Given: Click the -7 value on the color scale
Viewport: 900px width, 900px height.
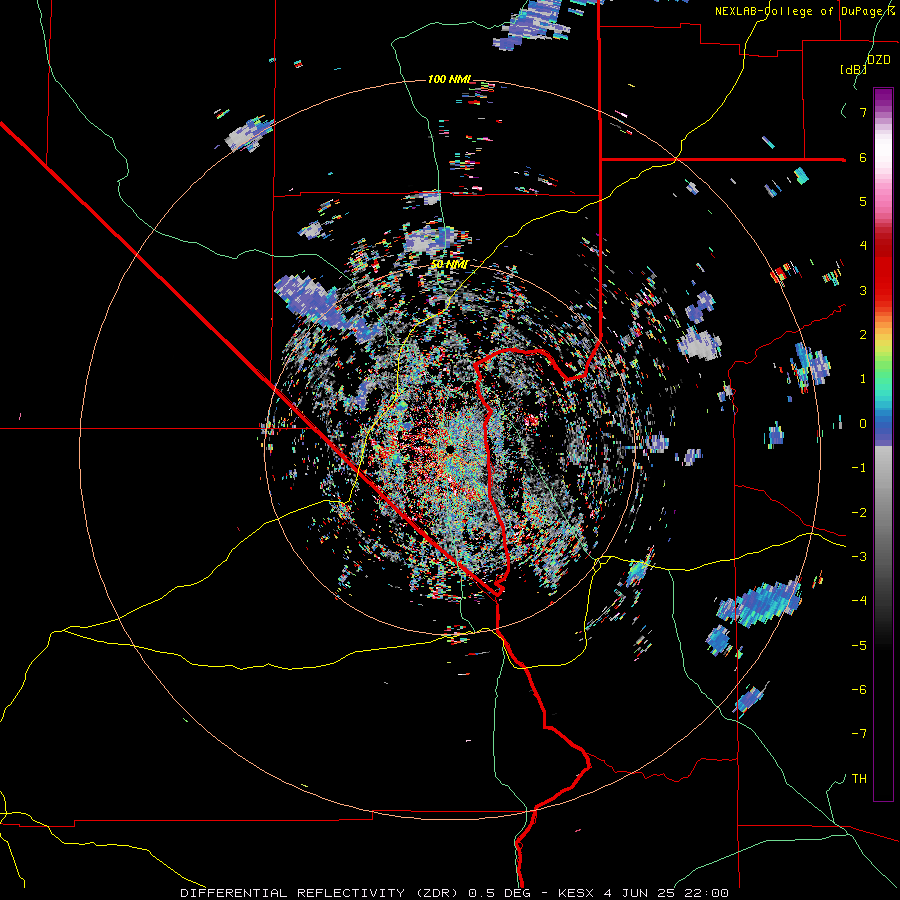Looking at the screenshot, I should 859,734.
